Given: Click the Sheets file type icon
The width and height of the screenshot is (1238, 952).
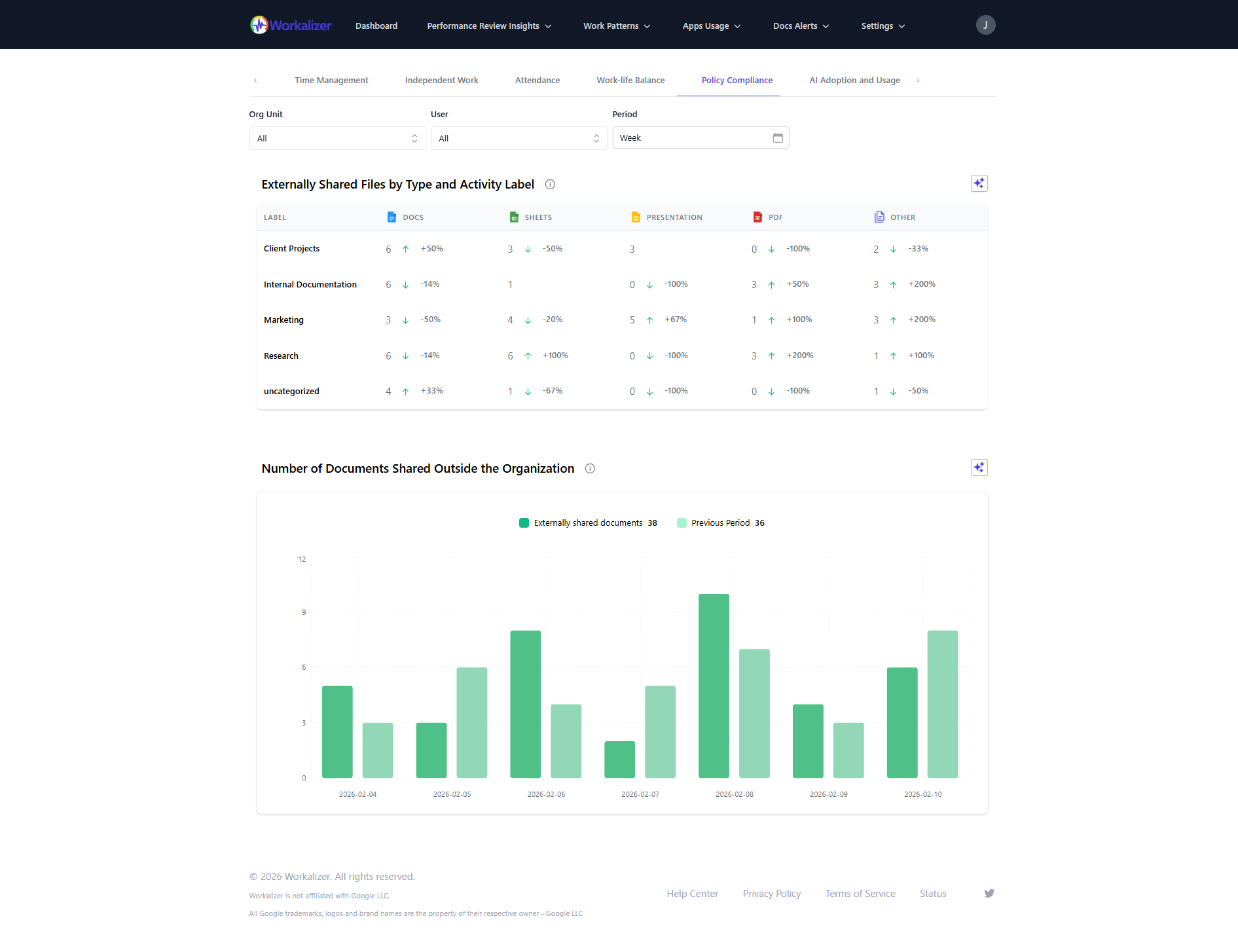Looking at the screenshot, I should (x=515, y=217).
